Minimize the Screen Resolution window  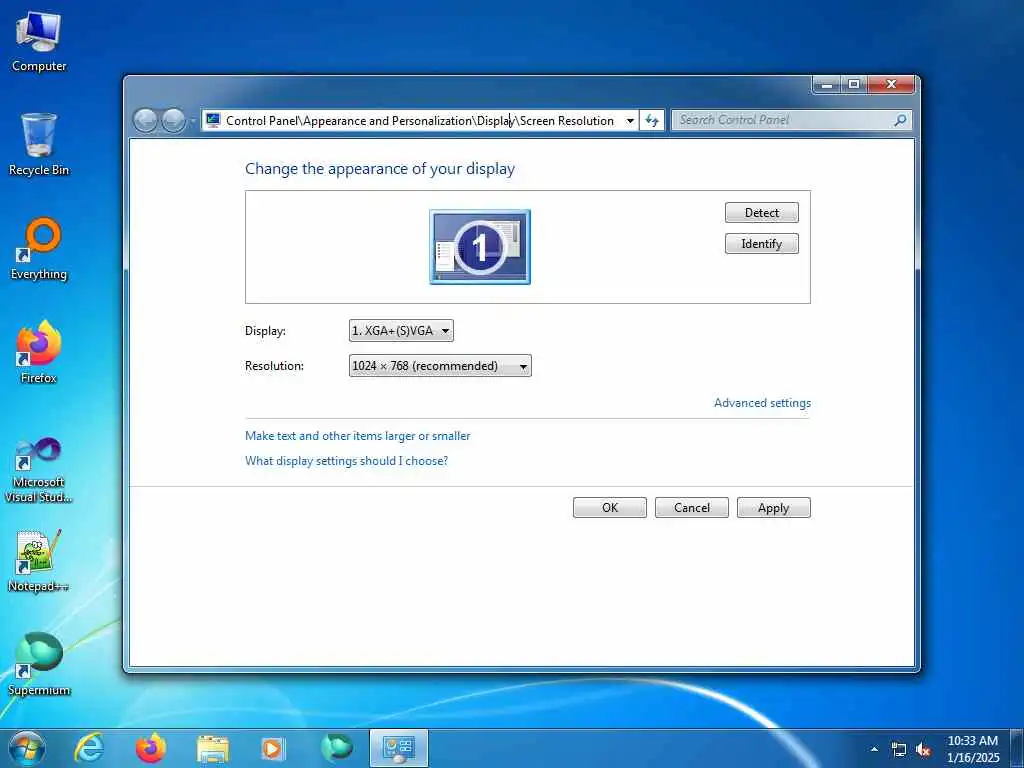(x=827, y=84)
